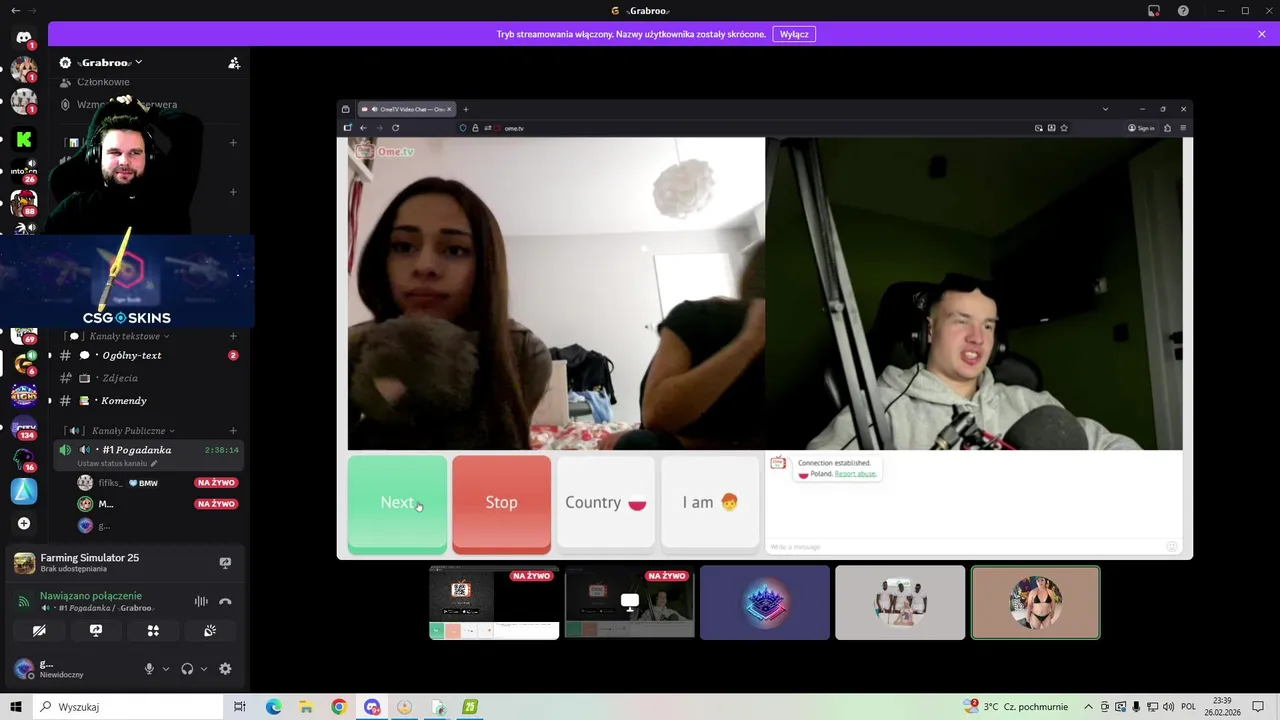
Task: Click NA ŻYWO badge next to M...
Action: tap(216, 504)
